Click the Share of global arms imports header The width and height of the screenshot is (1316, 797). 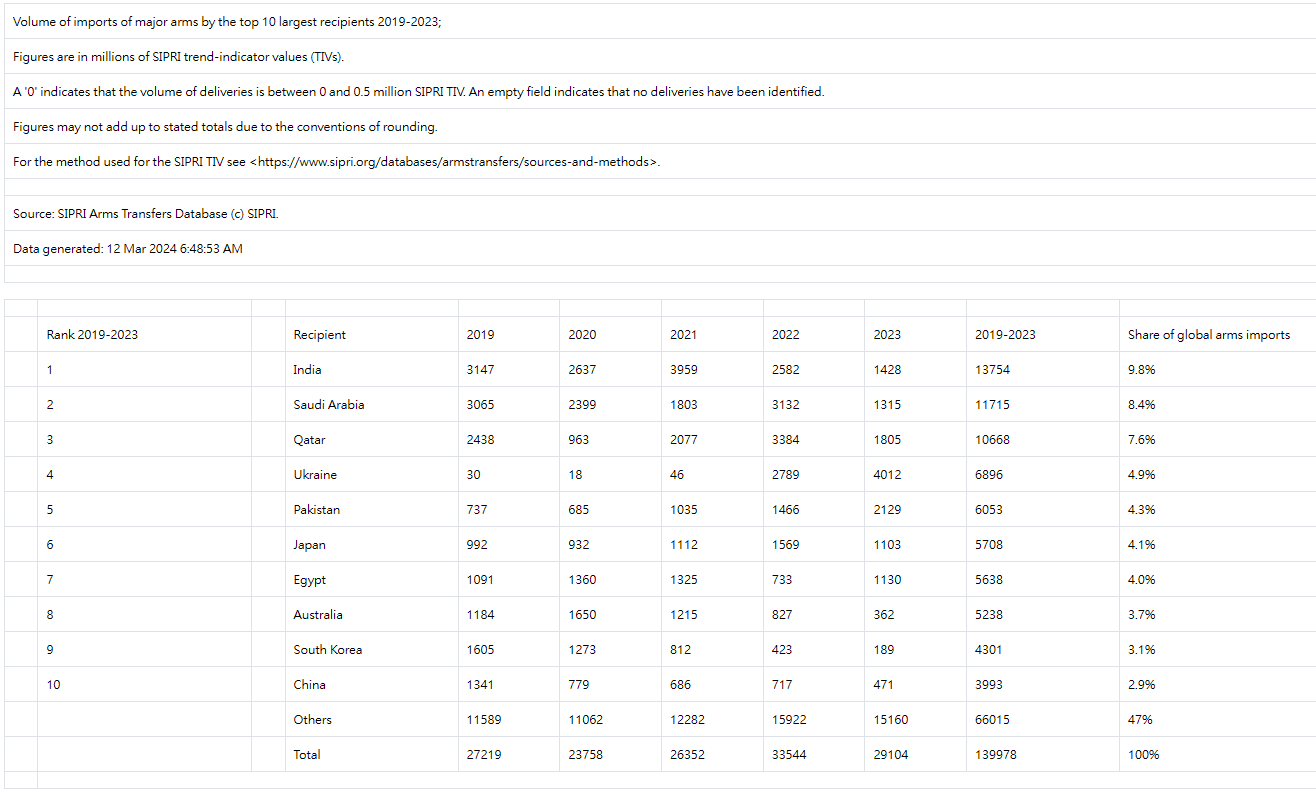pyautogui.click(x=1208, y=335)
